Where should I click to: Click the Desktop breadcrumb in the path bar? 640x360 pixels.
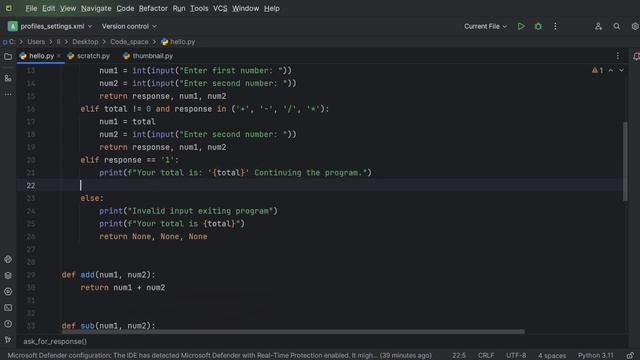click(x=85, y=42)
